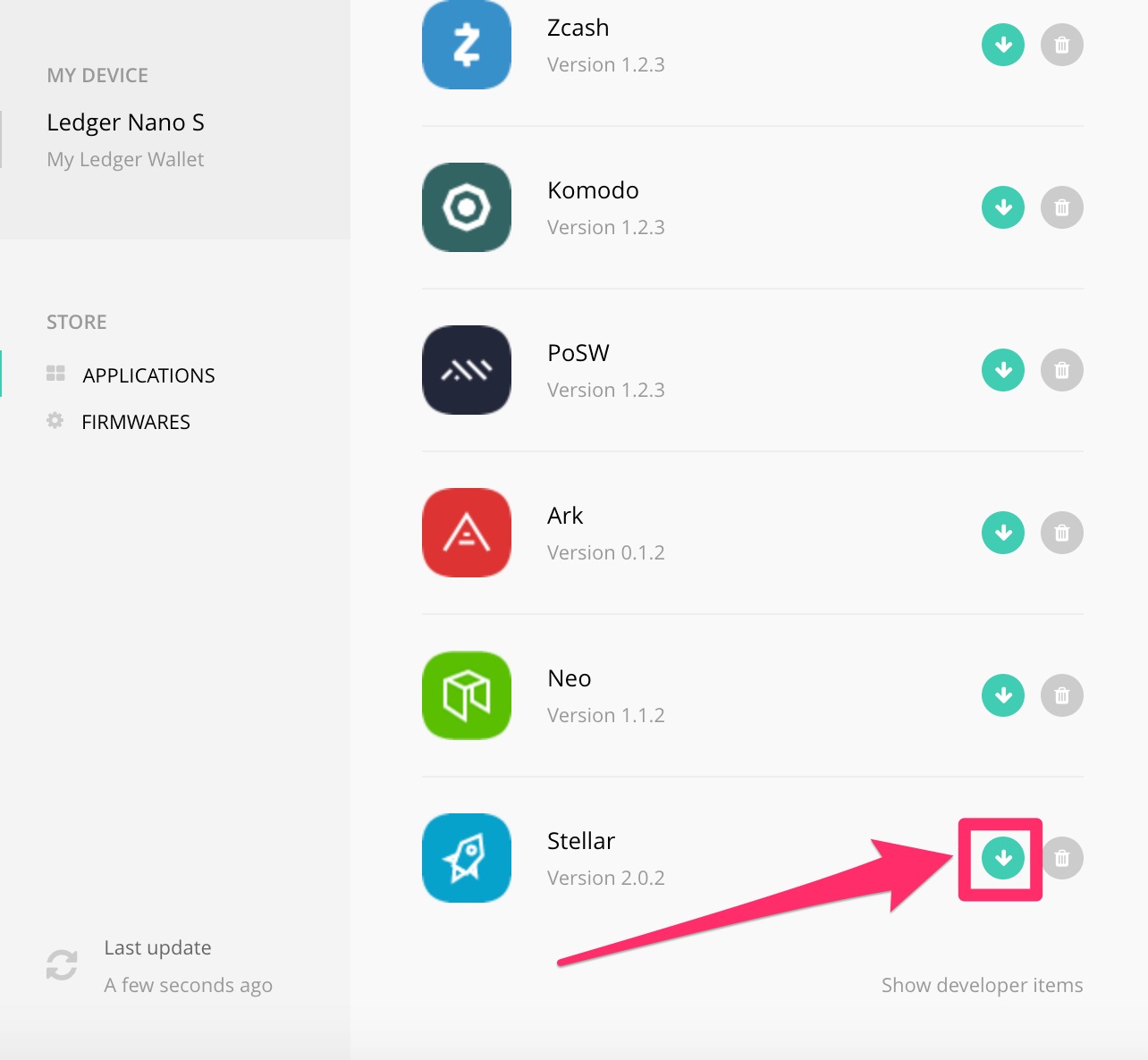Screen dimensions: 1148x1060
Task: Install the Komodo app
Action: (1003, 207)
